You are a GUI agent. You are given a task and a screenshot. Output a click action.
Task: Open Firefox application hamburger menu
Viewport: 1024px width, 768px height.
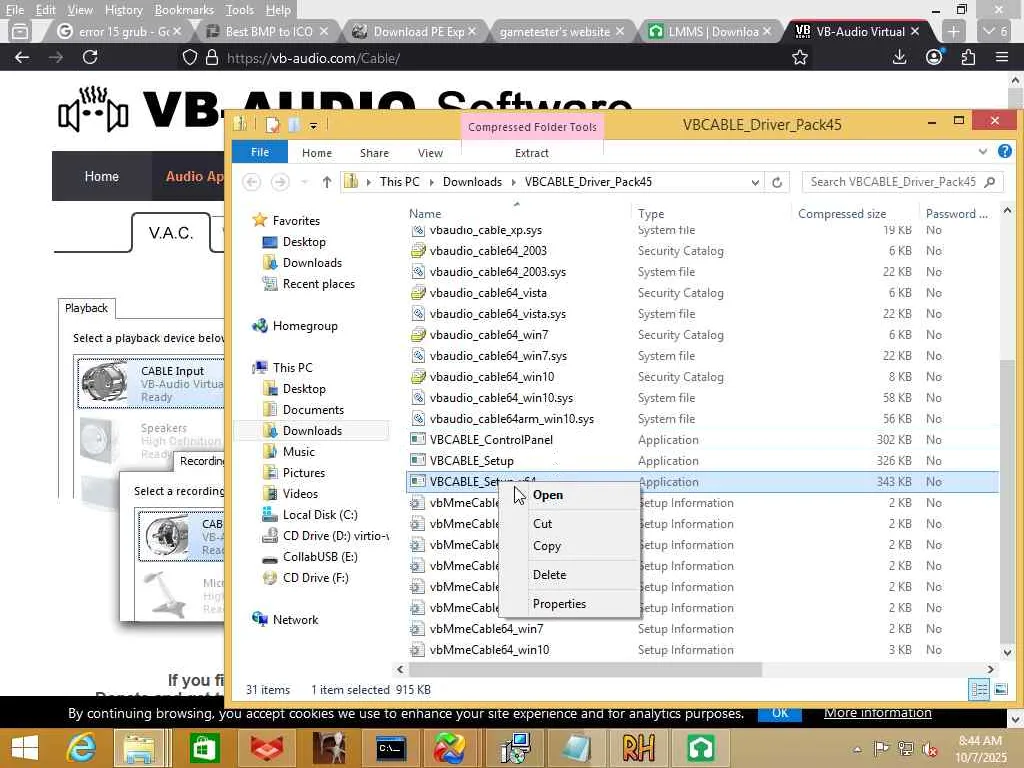click(x=1002, y=57)
